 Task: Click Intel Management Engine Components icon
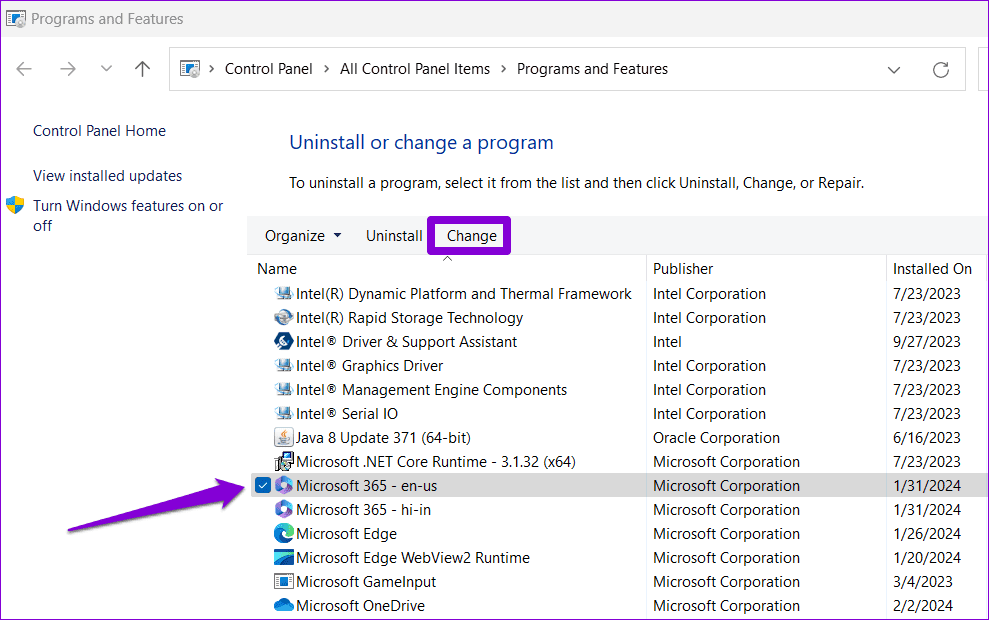tap(284, 389)
